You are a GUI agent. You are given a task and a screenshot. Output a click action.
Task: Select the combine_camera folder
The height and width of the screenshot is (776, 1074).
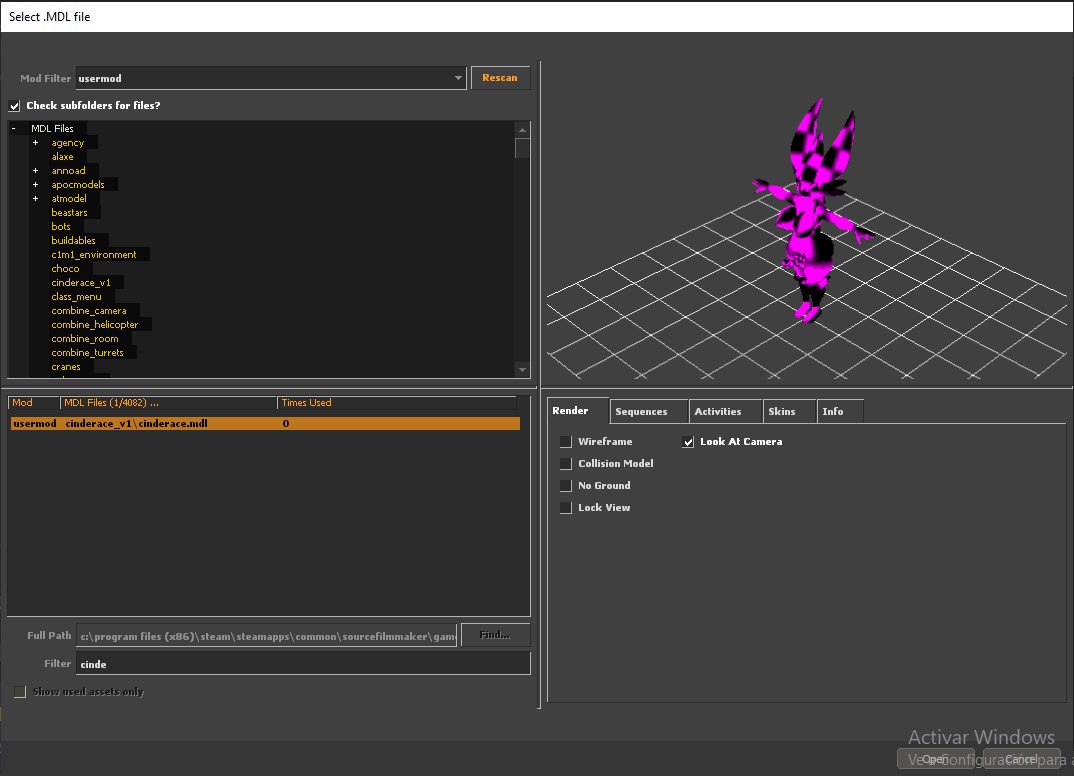pos(89,311)
